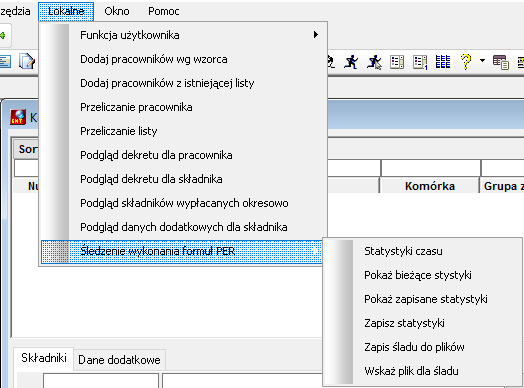Select Przeliczanie listy menu entry
This screenshot has width=524, height=388.
183,131
